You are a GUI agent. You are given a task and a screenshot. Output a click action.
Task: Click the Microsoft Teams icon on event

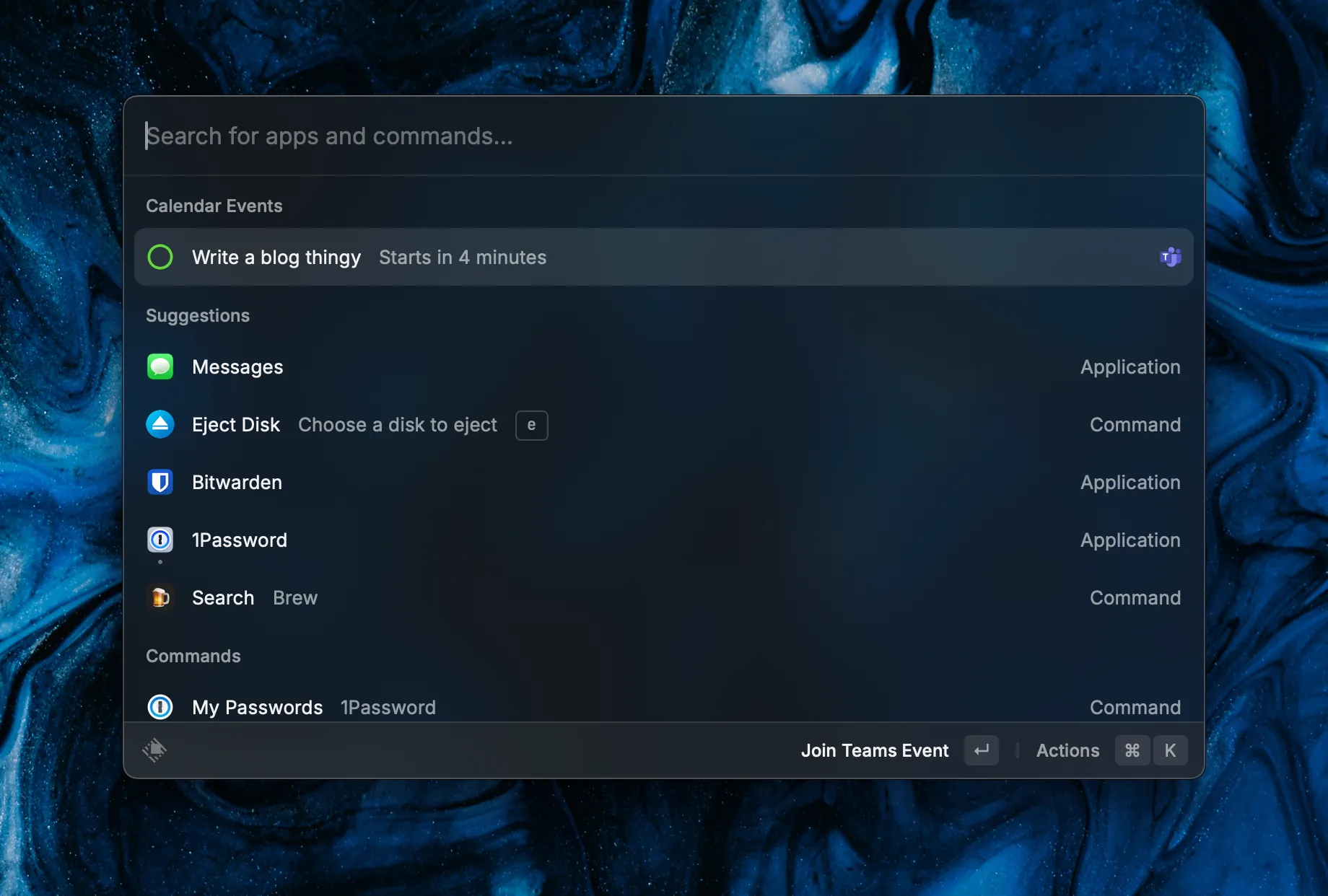pos(1170,257)
